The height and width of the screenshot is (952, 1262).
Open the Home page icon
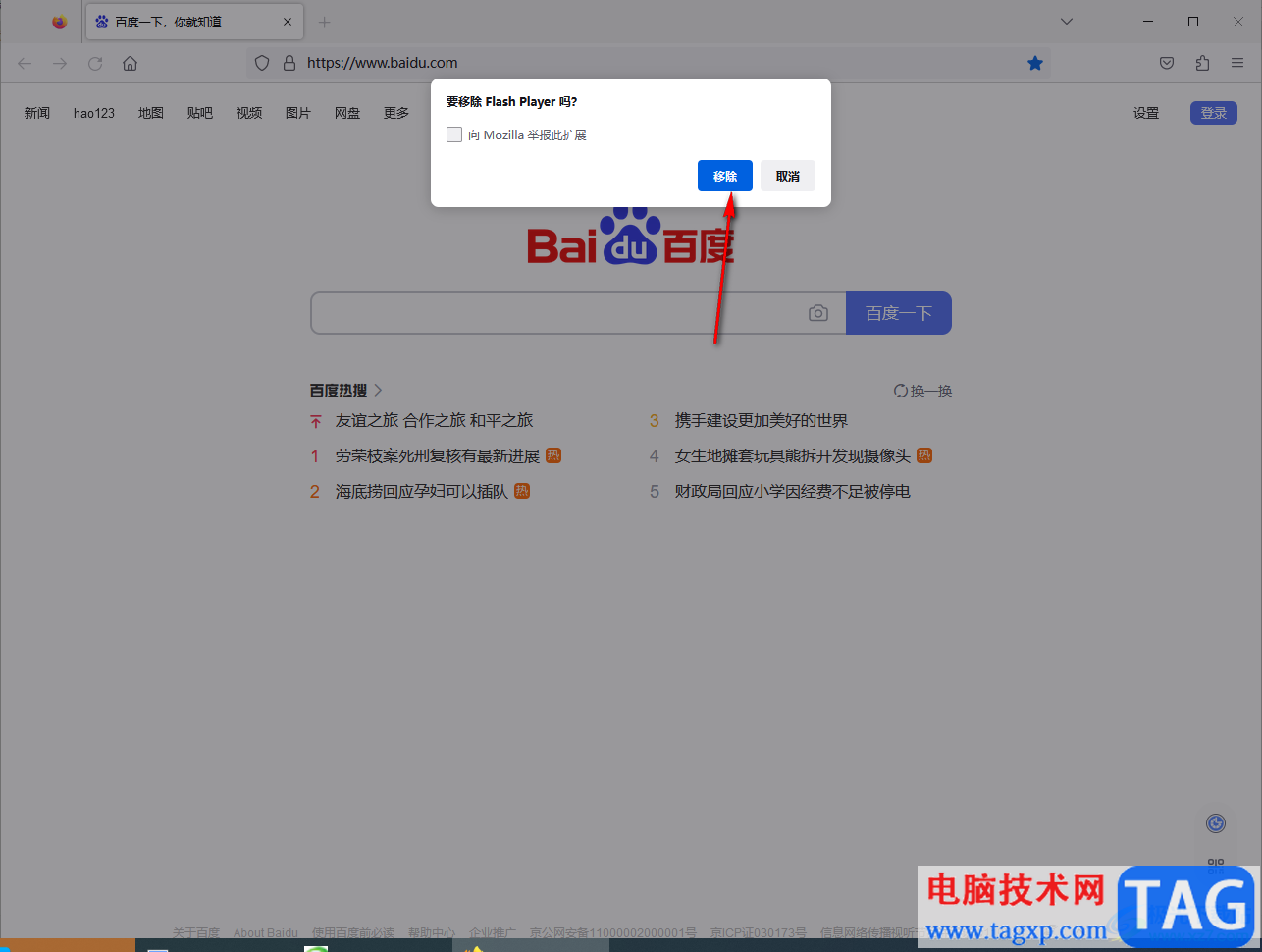130,63
